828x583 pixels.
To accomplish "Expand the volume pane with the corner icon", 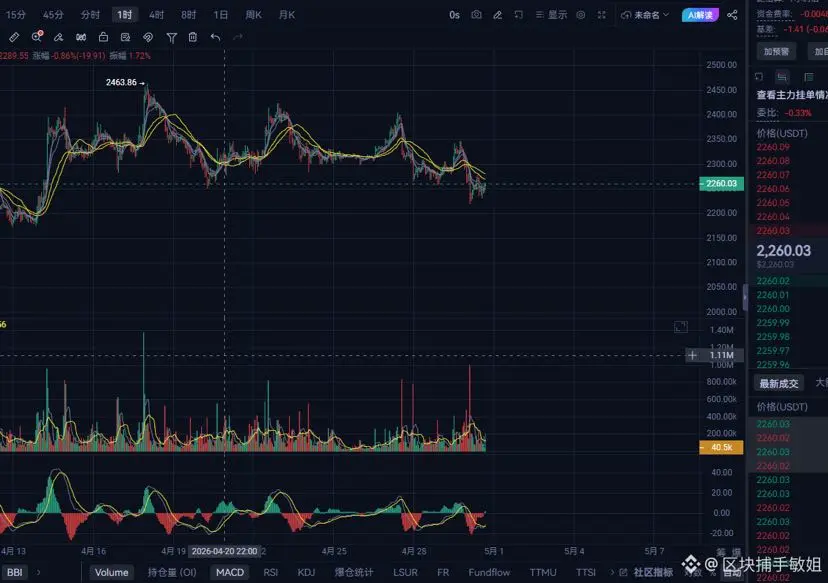I will point(681,327).
